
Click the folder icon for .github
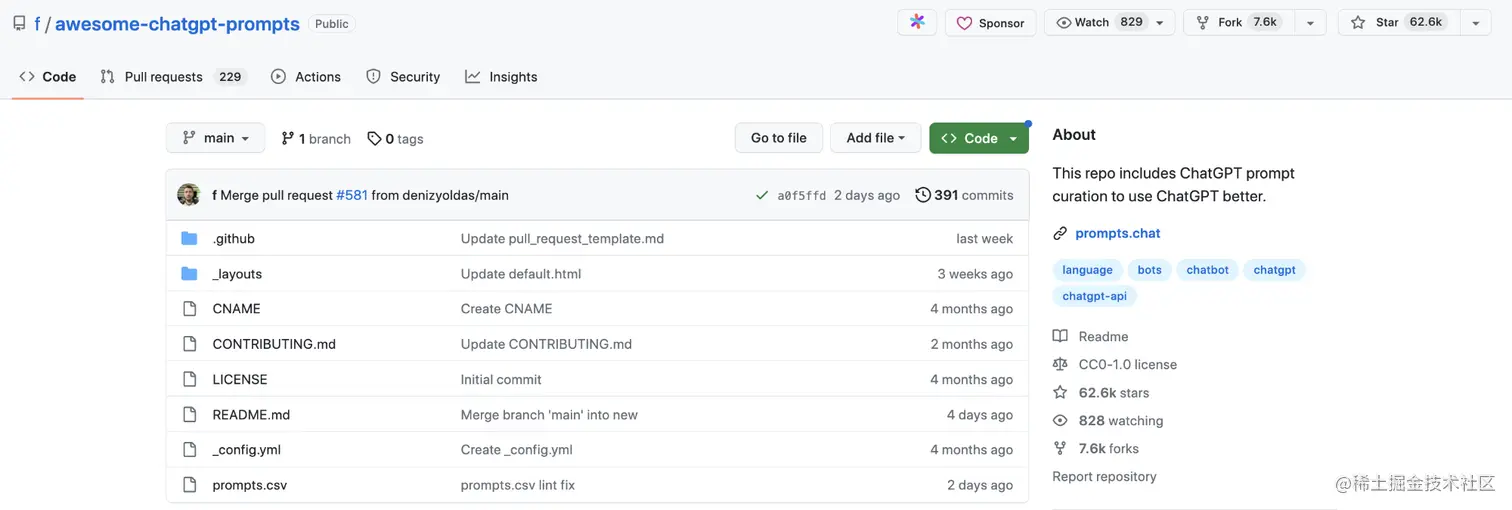tap(190, 238)
